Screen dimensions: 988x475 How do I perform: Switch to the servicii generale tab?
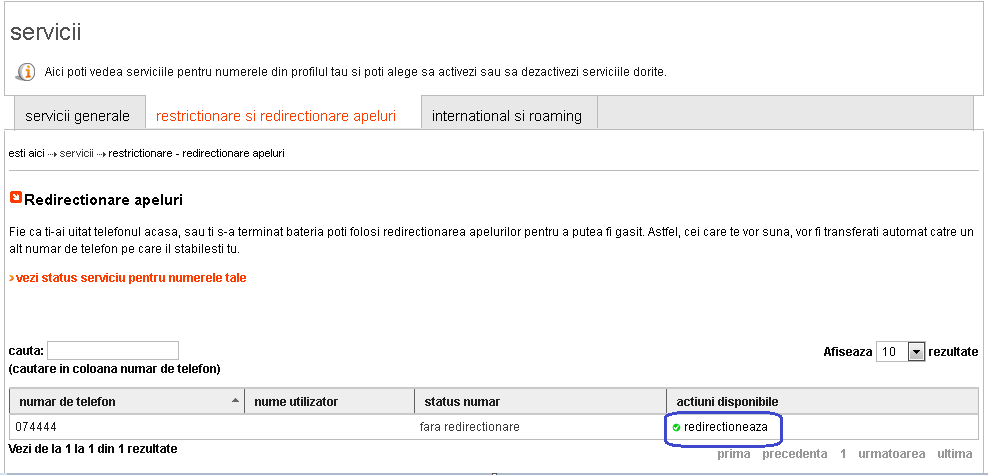78,116
